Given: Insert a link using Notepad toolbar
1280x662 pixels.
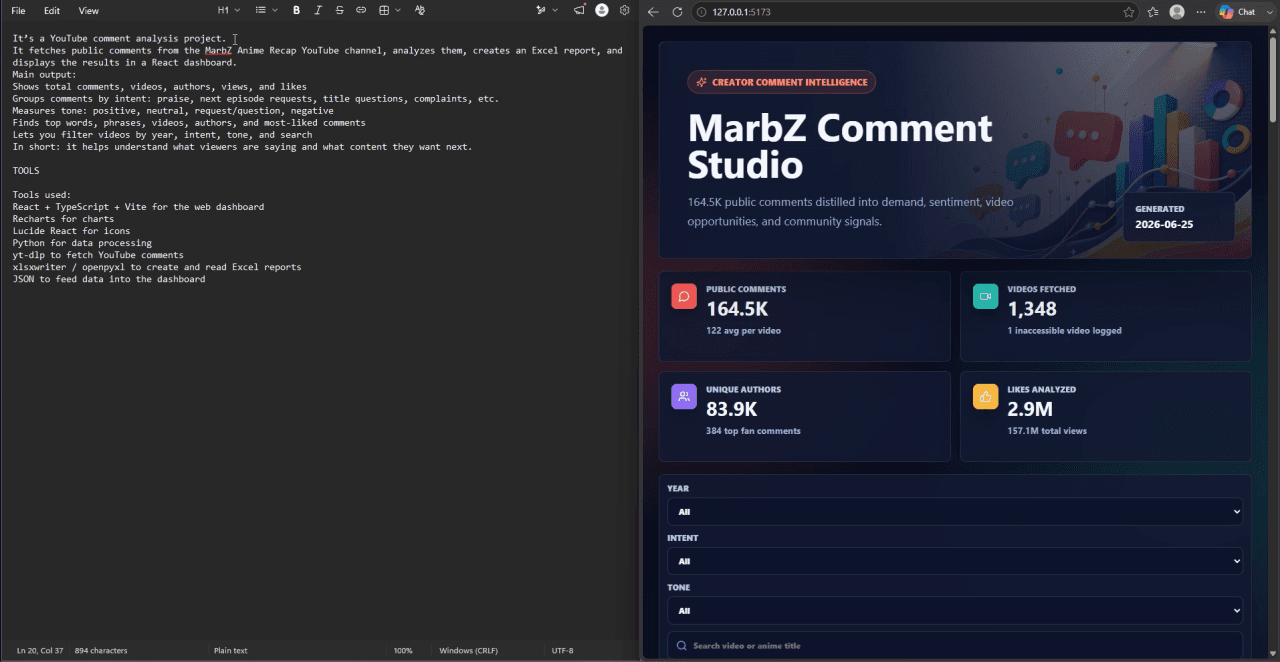Looking at the screenshot, I should [x=361, y=10].
